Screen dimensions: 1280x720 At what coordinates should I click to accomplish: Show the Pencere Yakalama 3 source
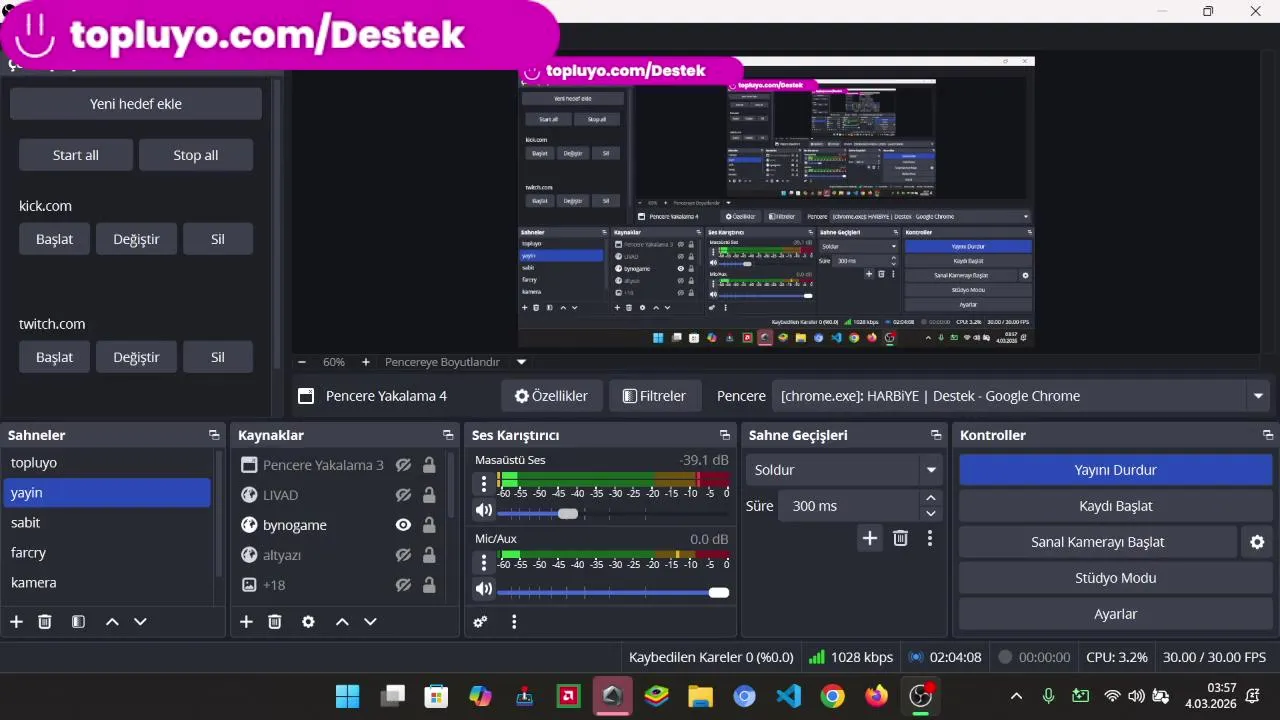coord(403,465)
